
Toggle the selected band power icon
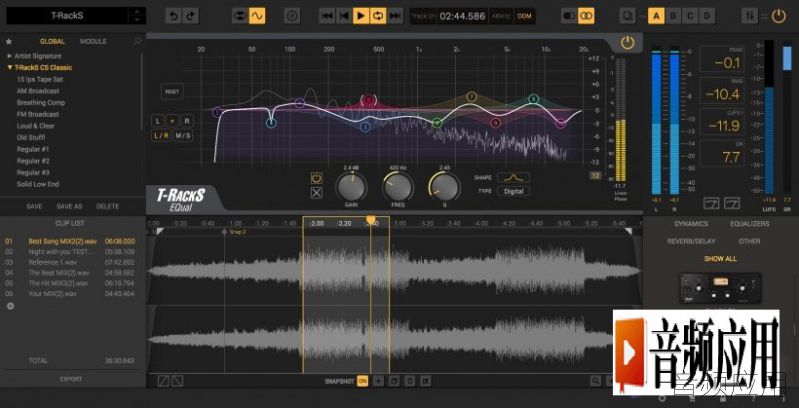[317, 178]
